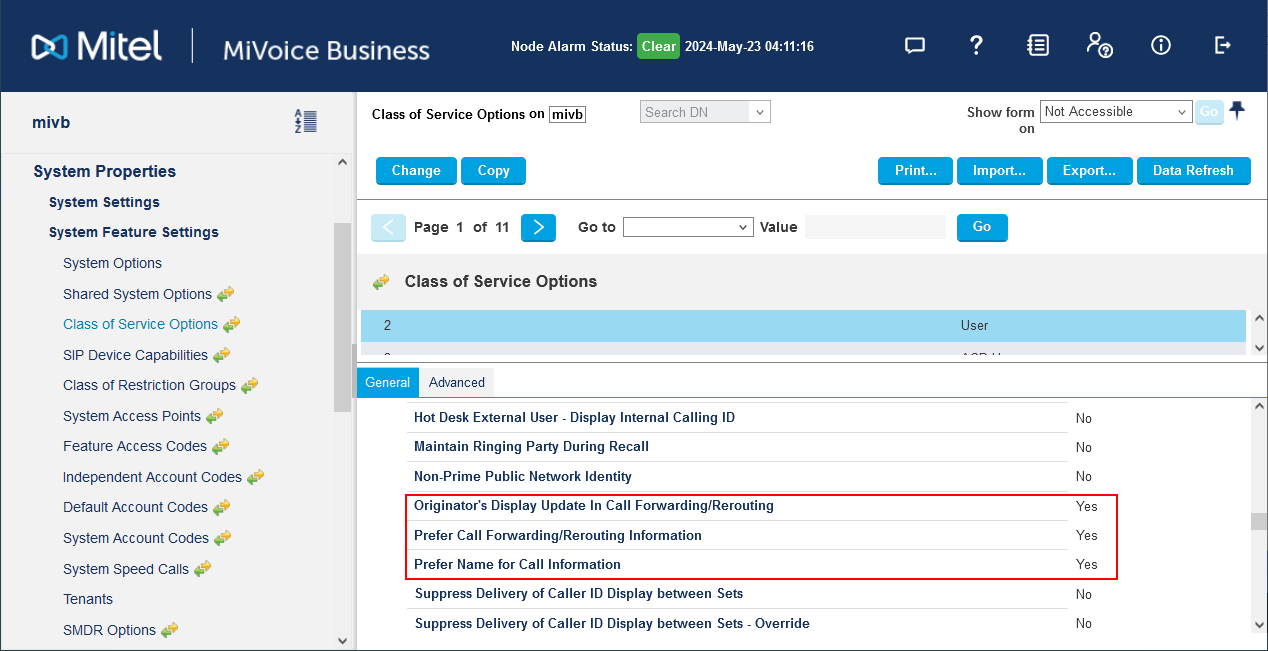Click the user help person icon

(1098, 45)
